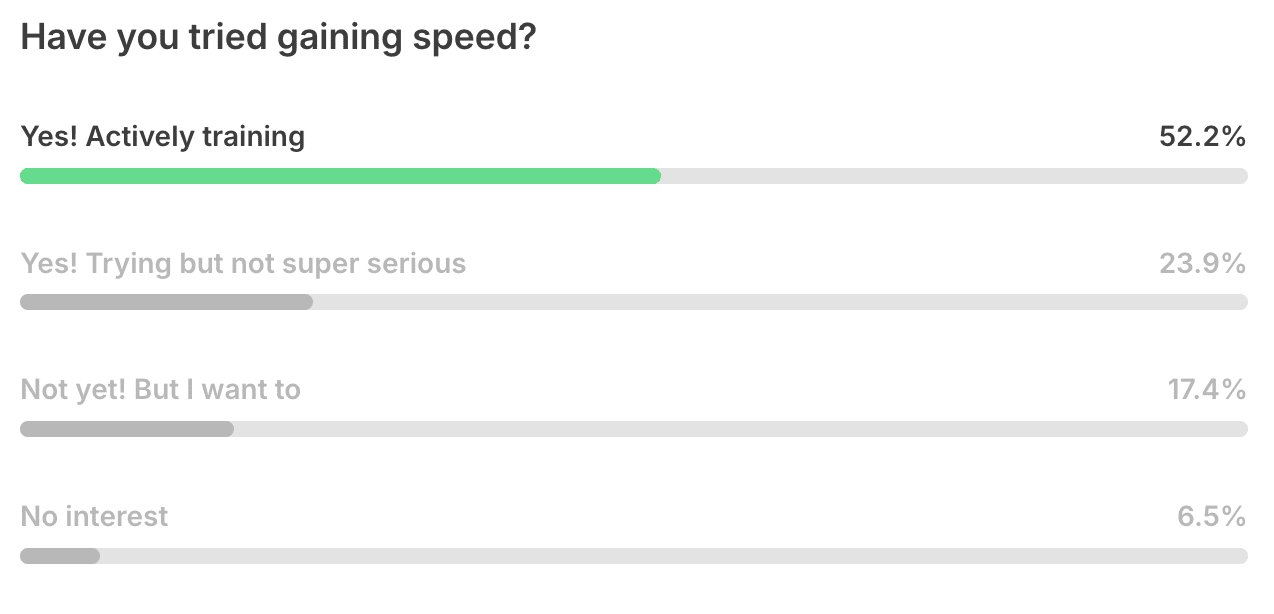Click the green progress bar for Actively training

click(340, 176)
